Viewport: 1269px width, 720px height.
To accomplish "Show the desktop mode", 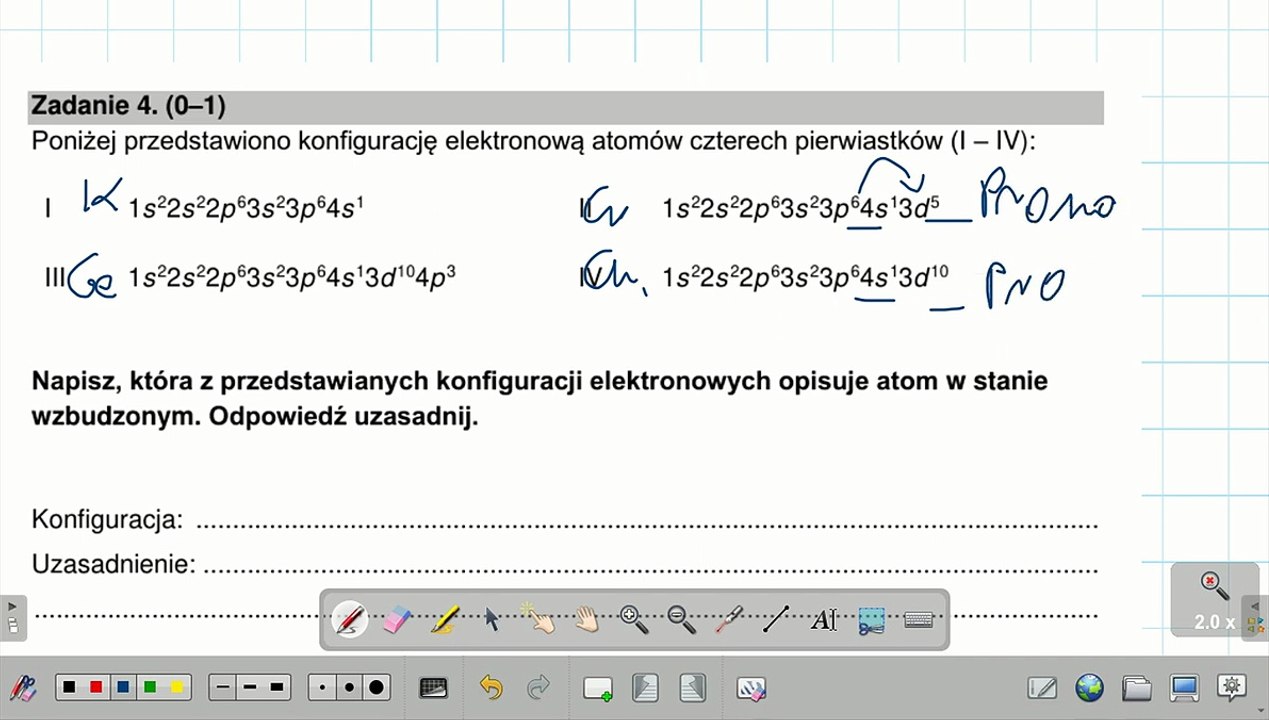I will point(1185,688).
